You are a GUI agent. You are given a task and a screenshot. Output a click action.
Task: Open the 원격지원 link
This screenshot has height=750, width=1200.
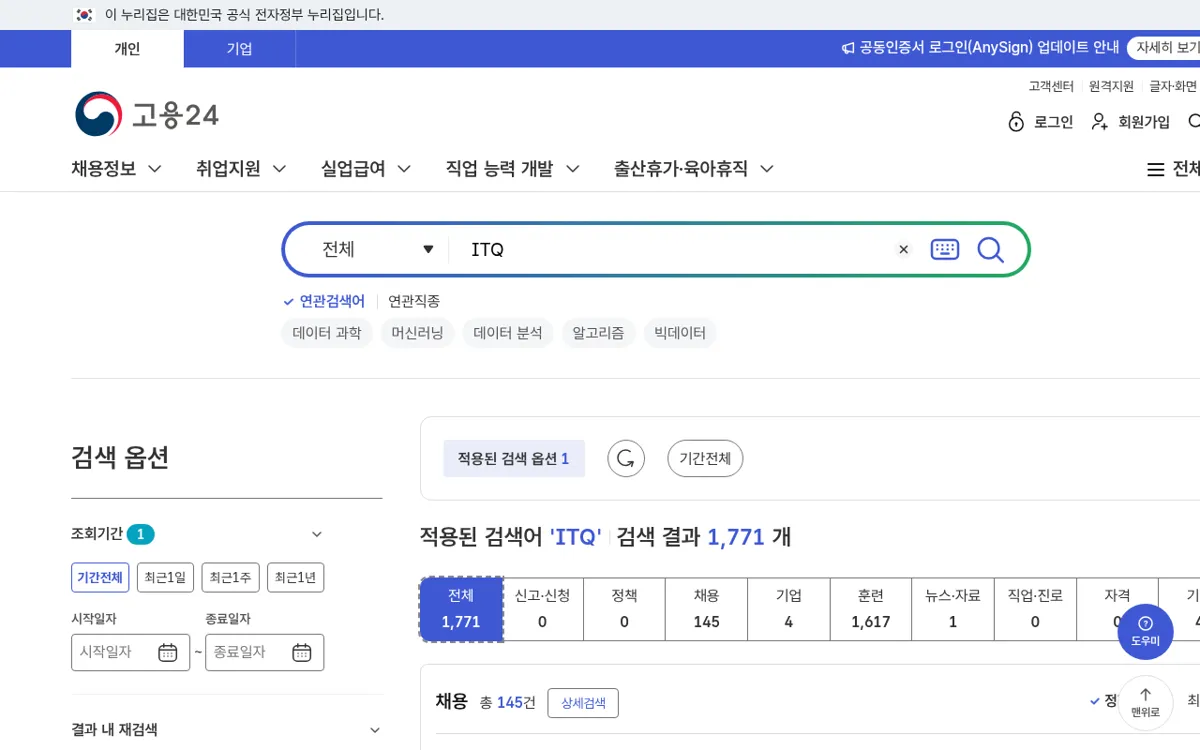(x=1111, y=87)
